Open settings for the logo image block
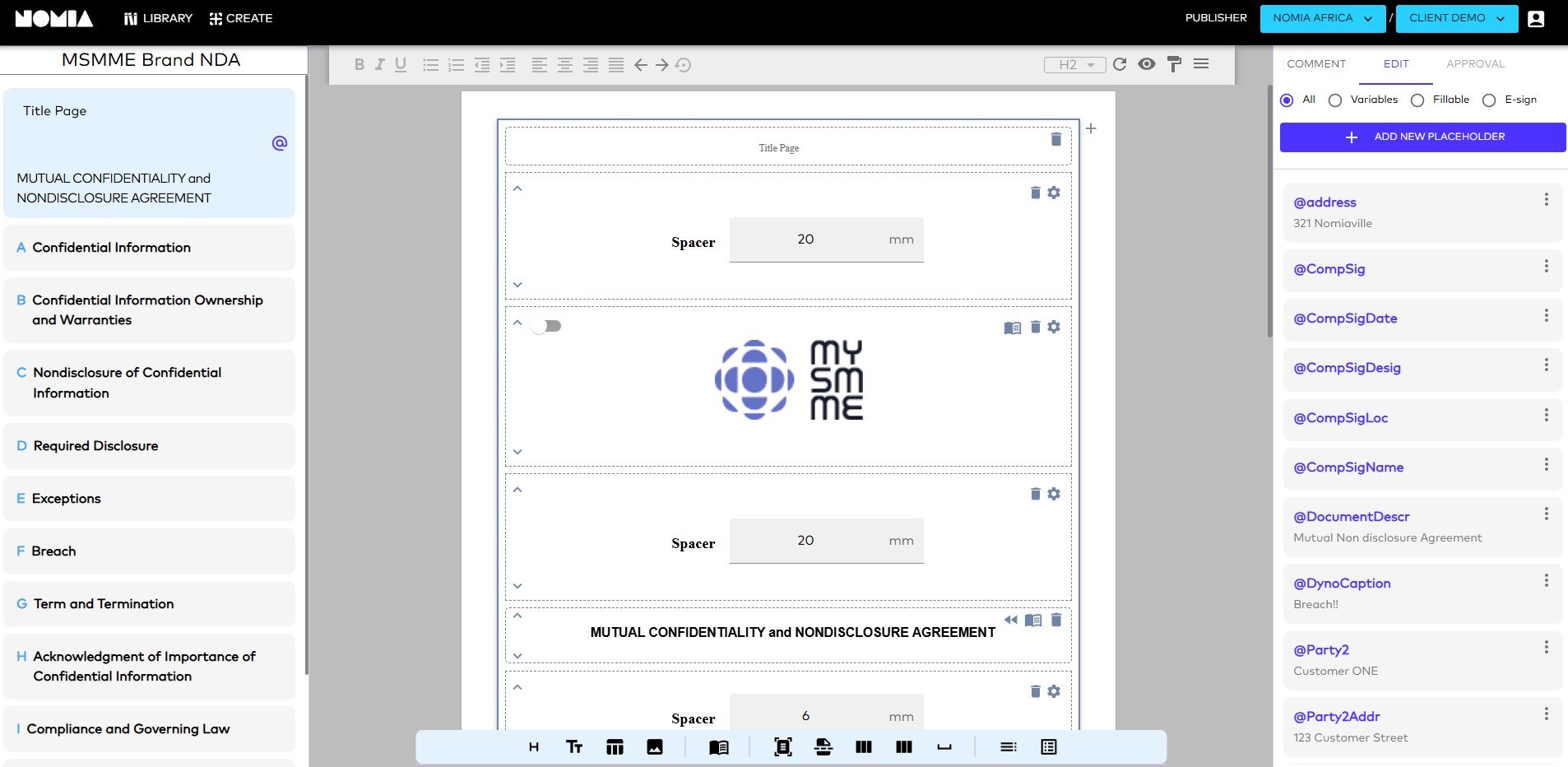This screenshot has width=1568, height=767. pyautogui.click(x=1054, y=327)
